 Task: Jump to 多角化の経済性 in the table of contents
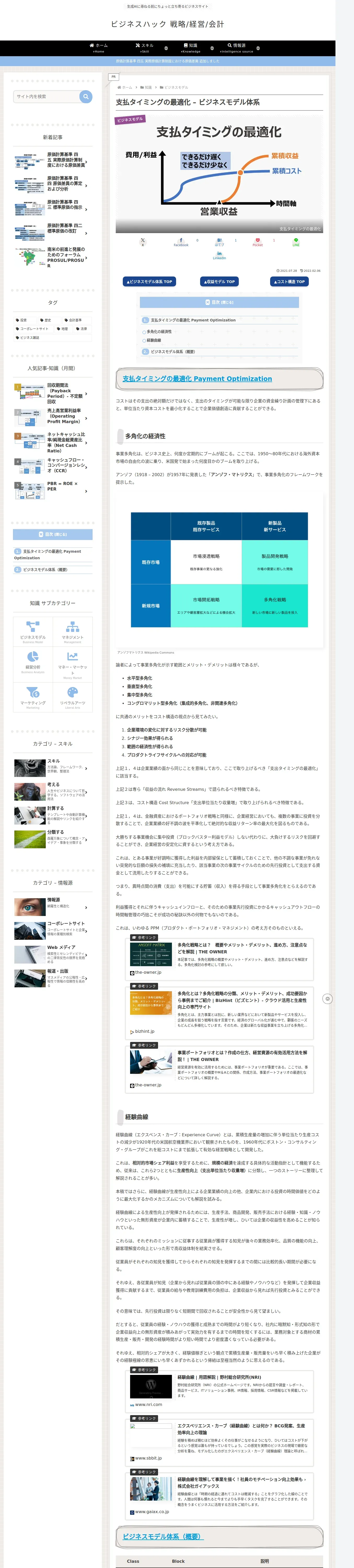159,332
